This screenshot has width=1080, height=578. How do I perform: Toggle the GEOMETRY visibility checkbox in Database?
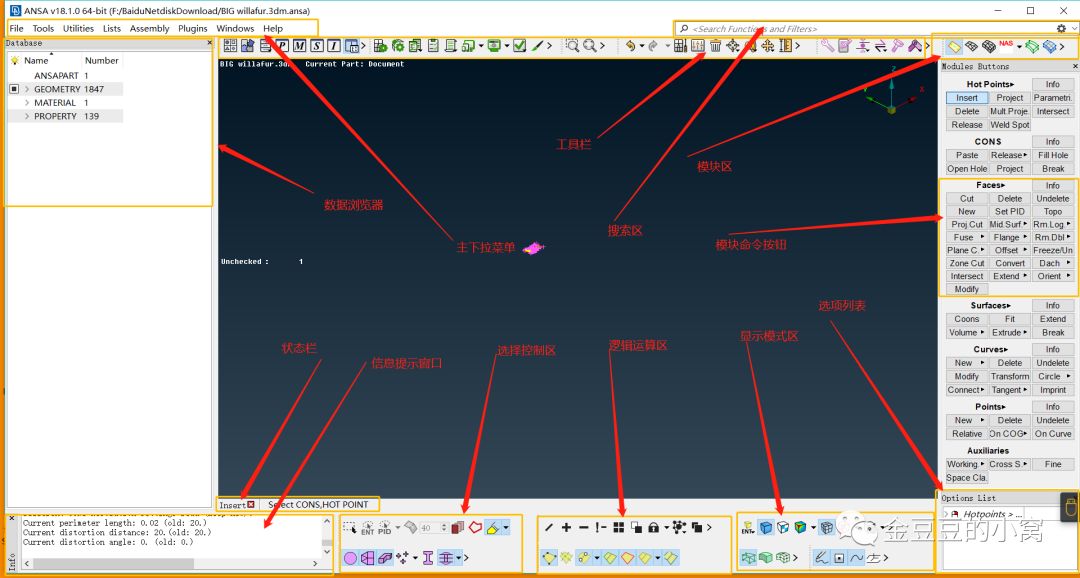(14, 89)
